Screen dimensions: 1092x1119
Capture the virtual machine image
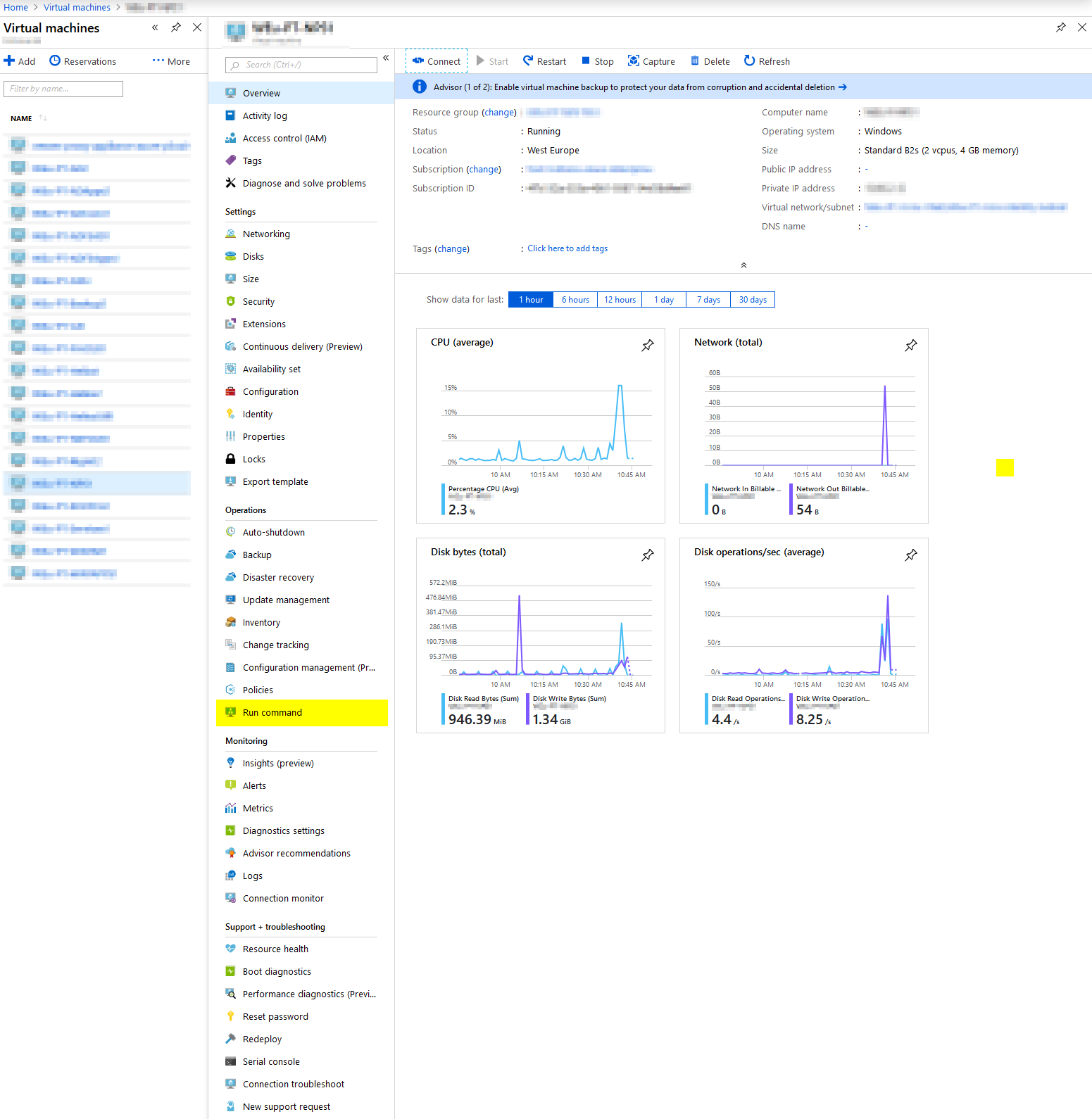click(651, 61)
